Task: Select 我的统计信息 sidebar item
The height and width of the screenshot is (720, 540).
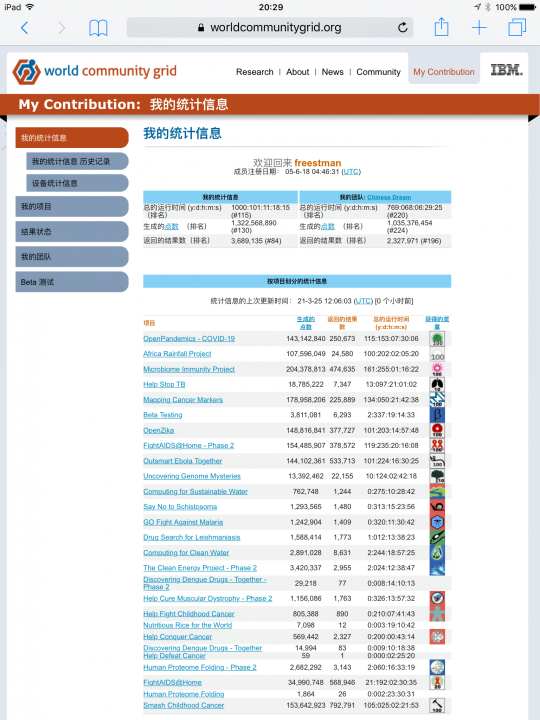Action: pyautogui.click(x=72, y=138)
